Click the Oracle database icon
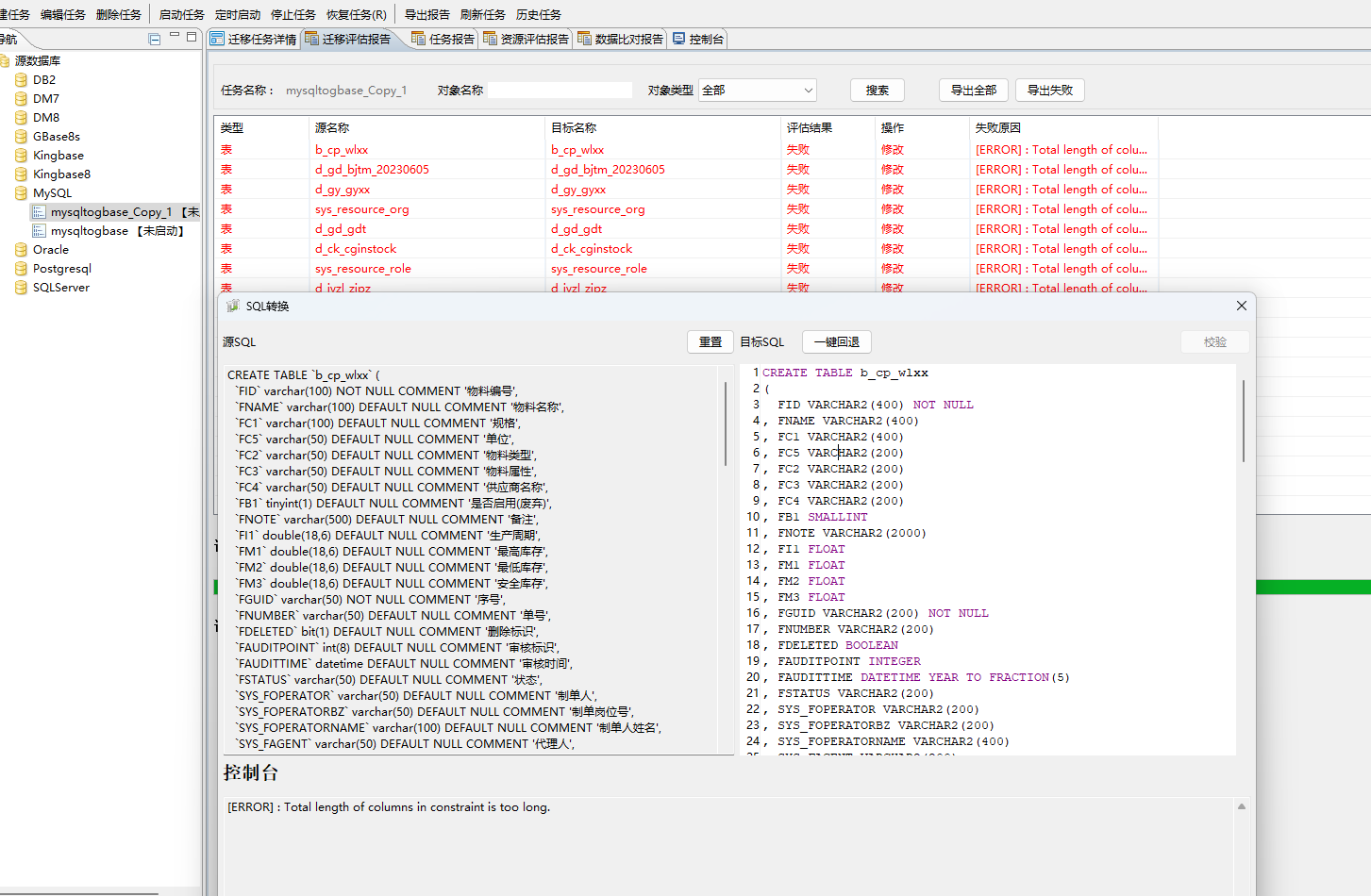Screen dimensions: 1371x896 click(x=21, y=250)
